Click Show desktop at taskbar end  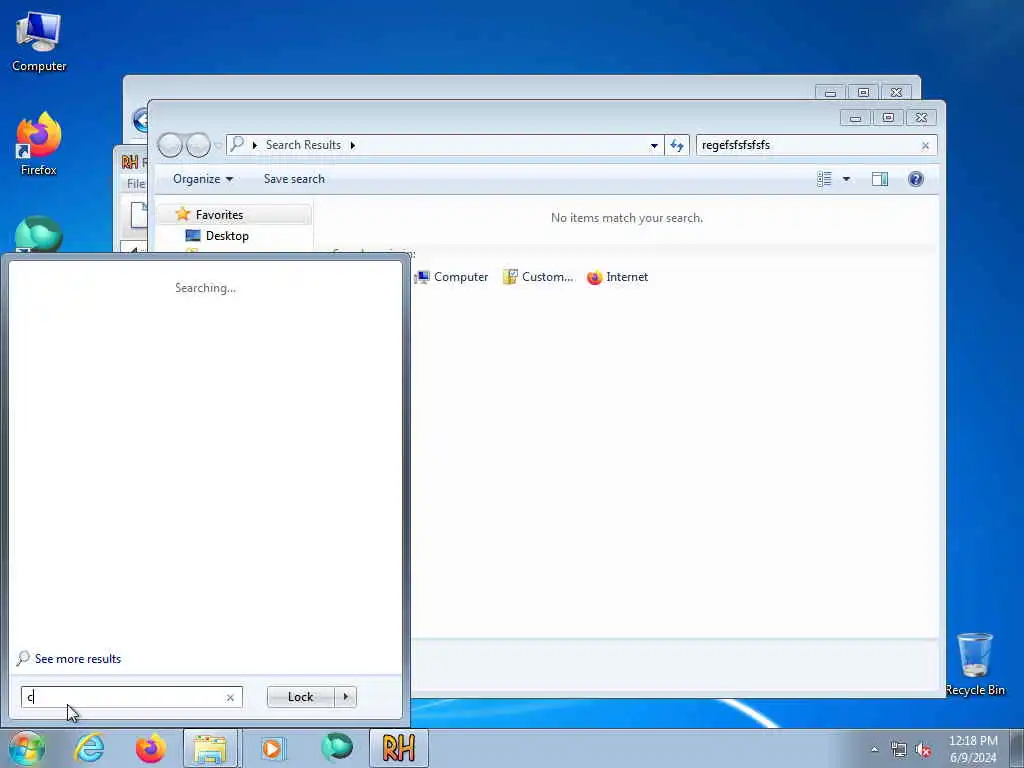tap(1017, 748)
